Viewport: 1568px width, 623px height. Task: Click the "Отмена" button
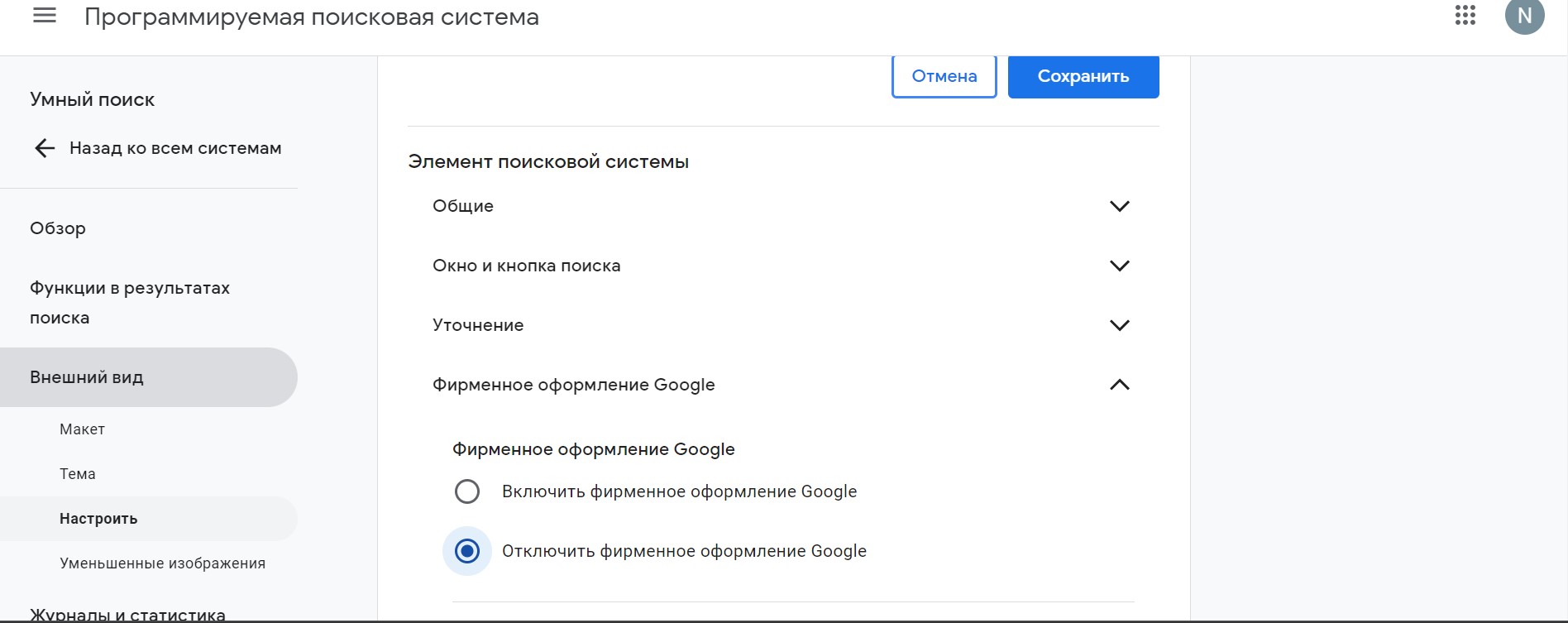[x=944, y=76]
